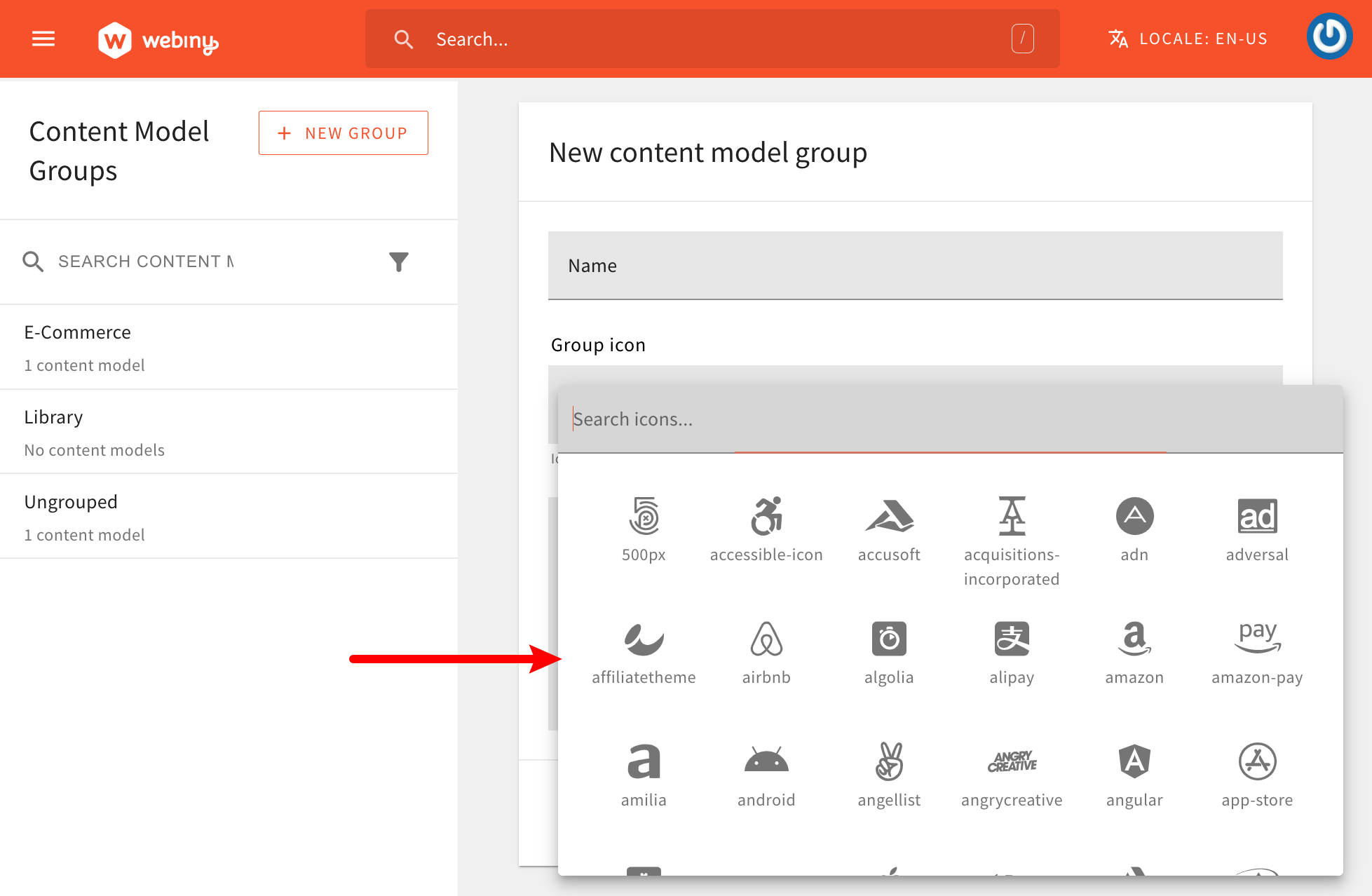Select the amazon-pay icon

(1257, 639)
